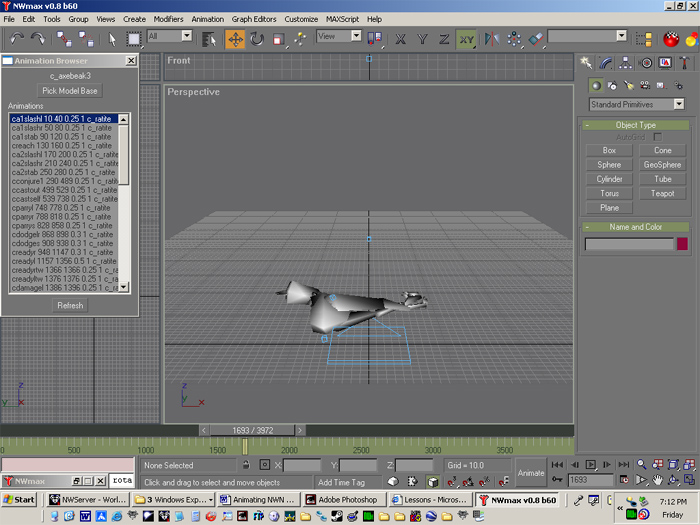Image resolution: width=700 pixels, height=525 pixels.
Task: Open the Modifiers menu
Action: coord(168,19)
